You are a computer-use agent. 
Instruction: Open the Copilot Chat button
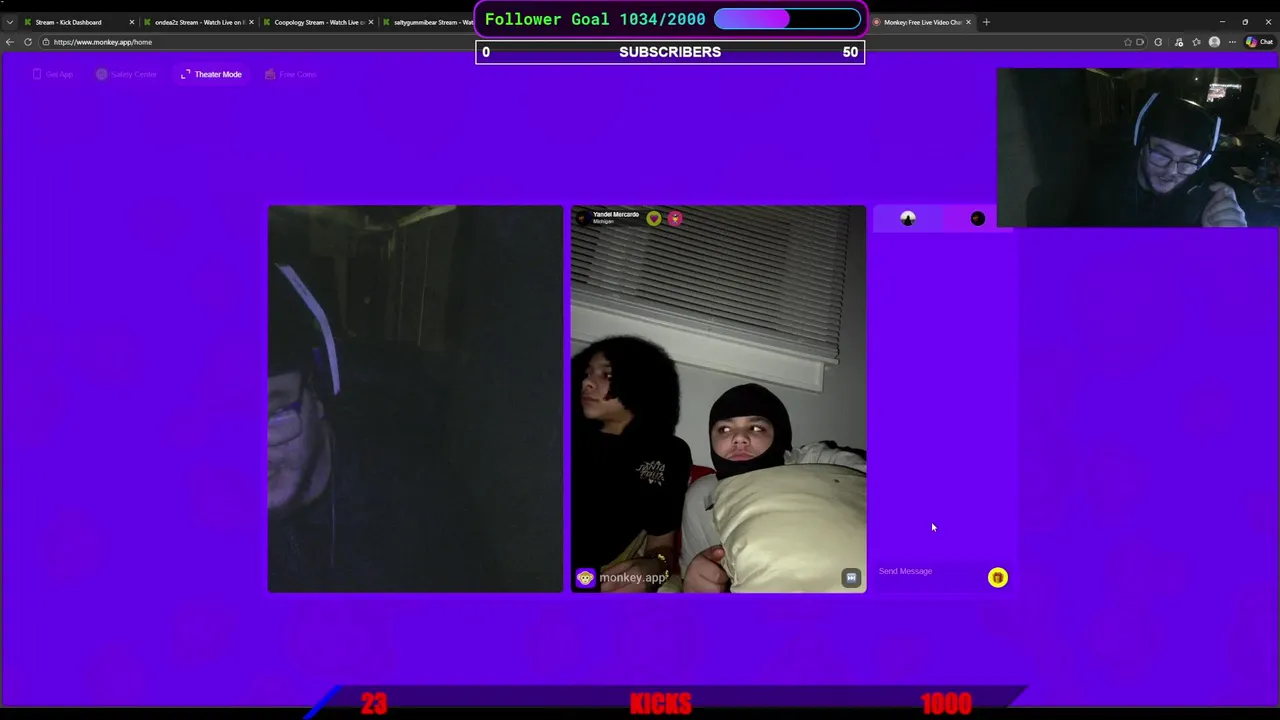1260,42
